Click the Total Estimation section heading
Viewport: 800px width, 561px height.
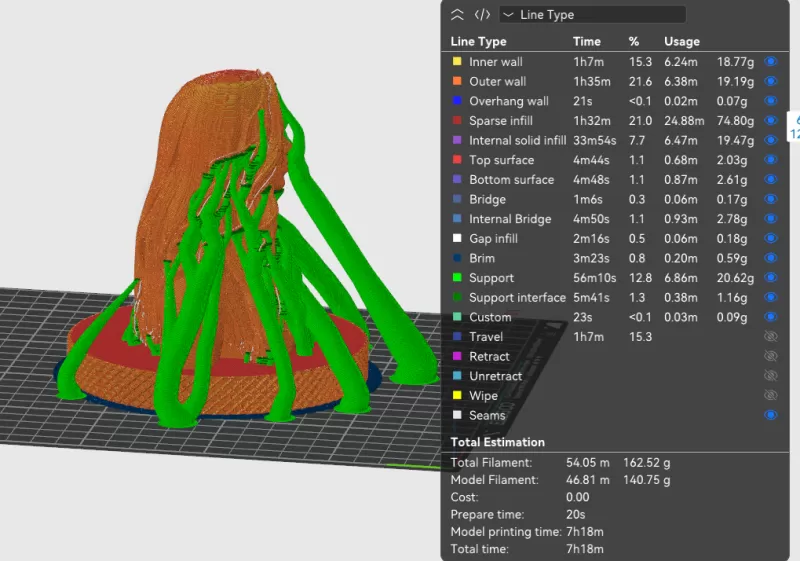498,442
